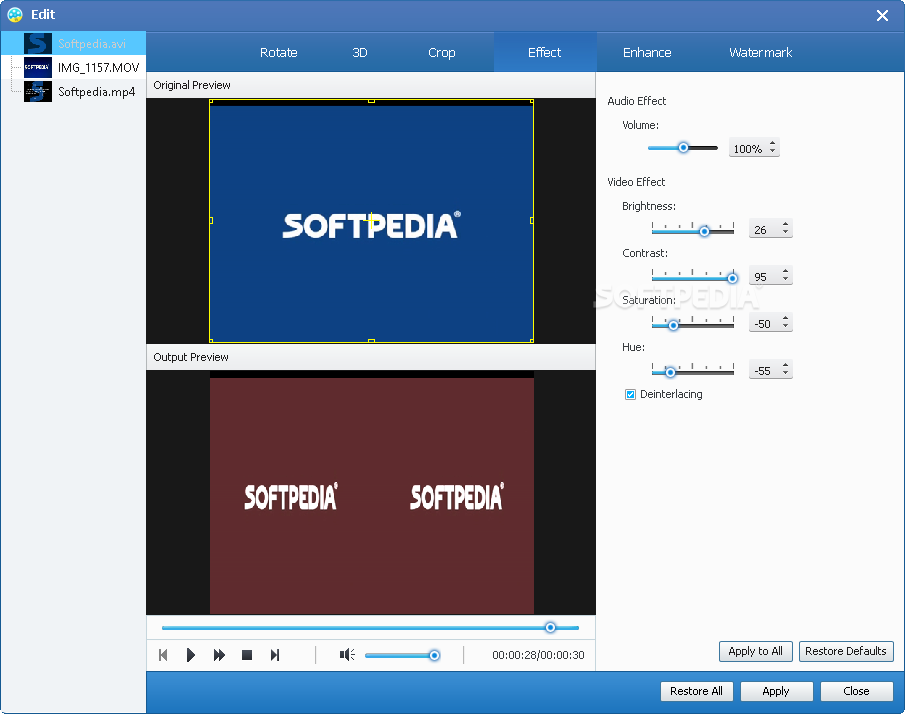The image size is (905, 714).
Task: Increase Contrast using up arrow
Action: point(786,271)
